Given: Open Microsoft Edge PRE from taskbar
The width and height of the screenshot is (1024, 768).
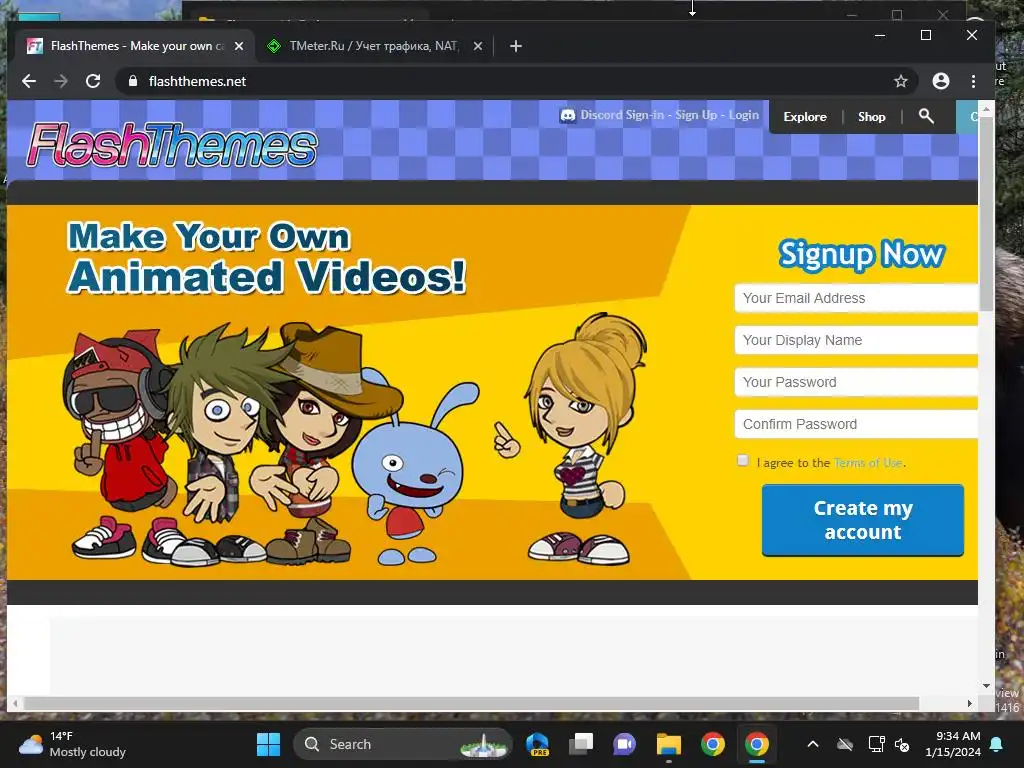Looking at the screenshot, I should [x=538, y=744].
